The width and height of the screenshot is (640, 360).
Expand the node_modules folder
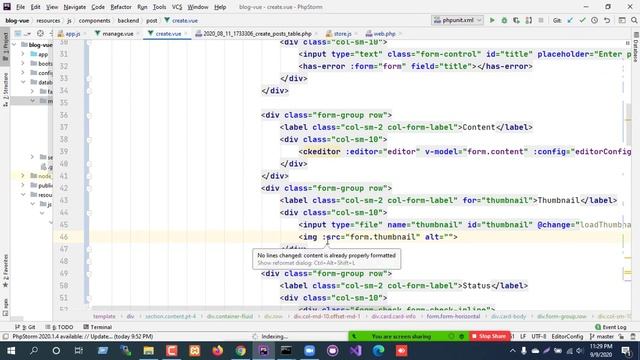23,176
